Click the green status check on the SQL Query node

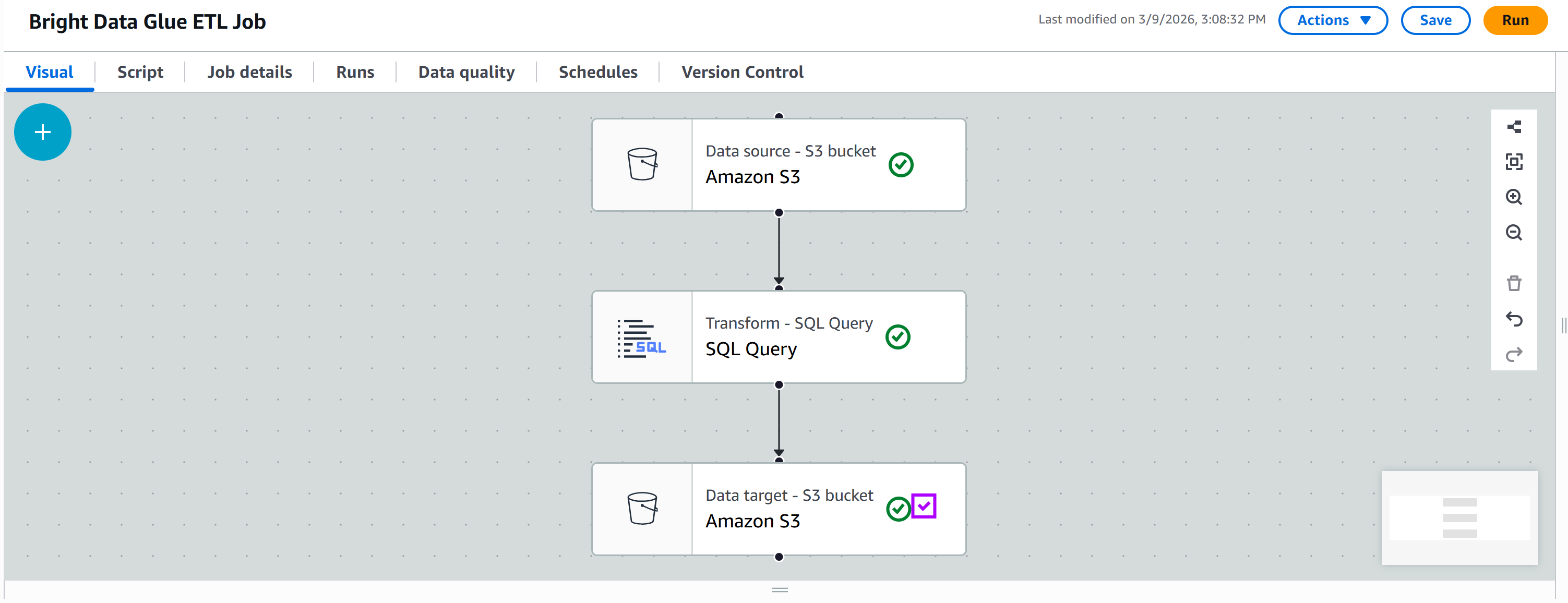[x=897, y=335]
